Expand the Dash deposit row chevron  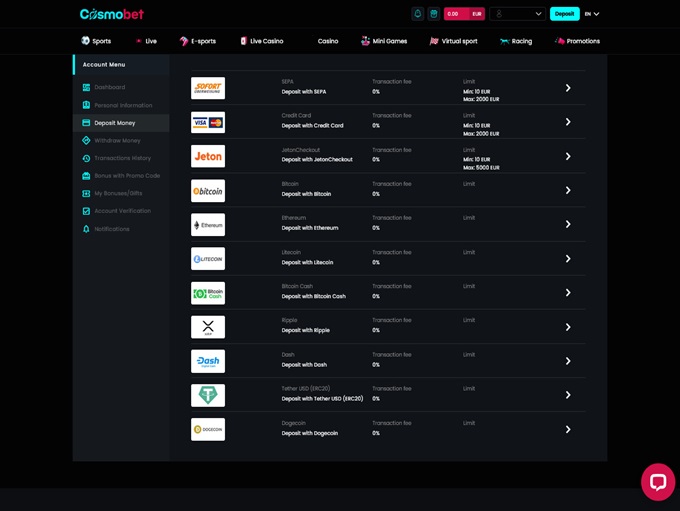pyautogui.click(x=568, y=361)
